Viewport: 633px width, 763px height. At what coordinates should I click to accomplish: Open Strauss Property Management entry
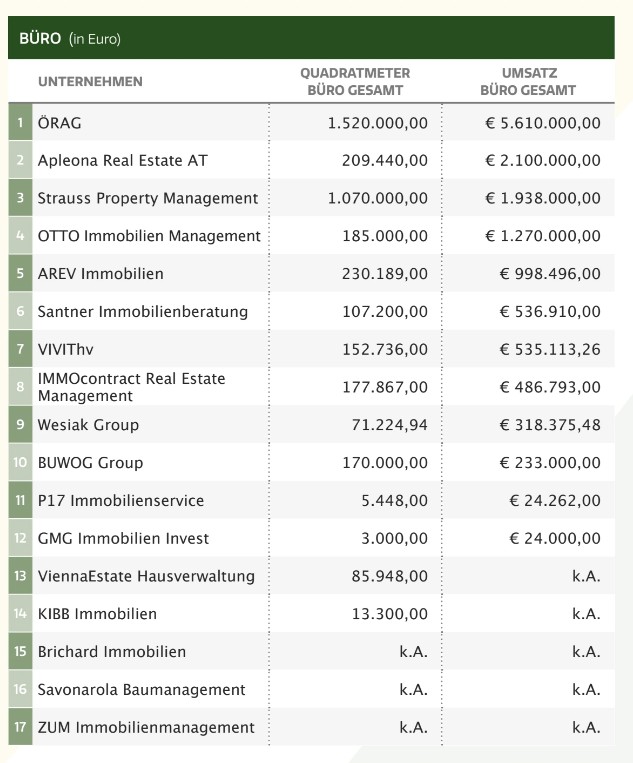click(x=147, y=198)
